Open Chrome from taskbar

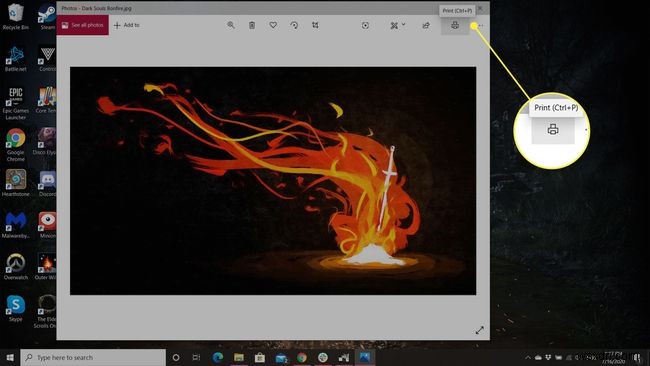(302, 357)
